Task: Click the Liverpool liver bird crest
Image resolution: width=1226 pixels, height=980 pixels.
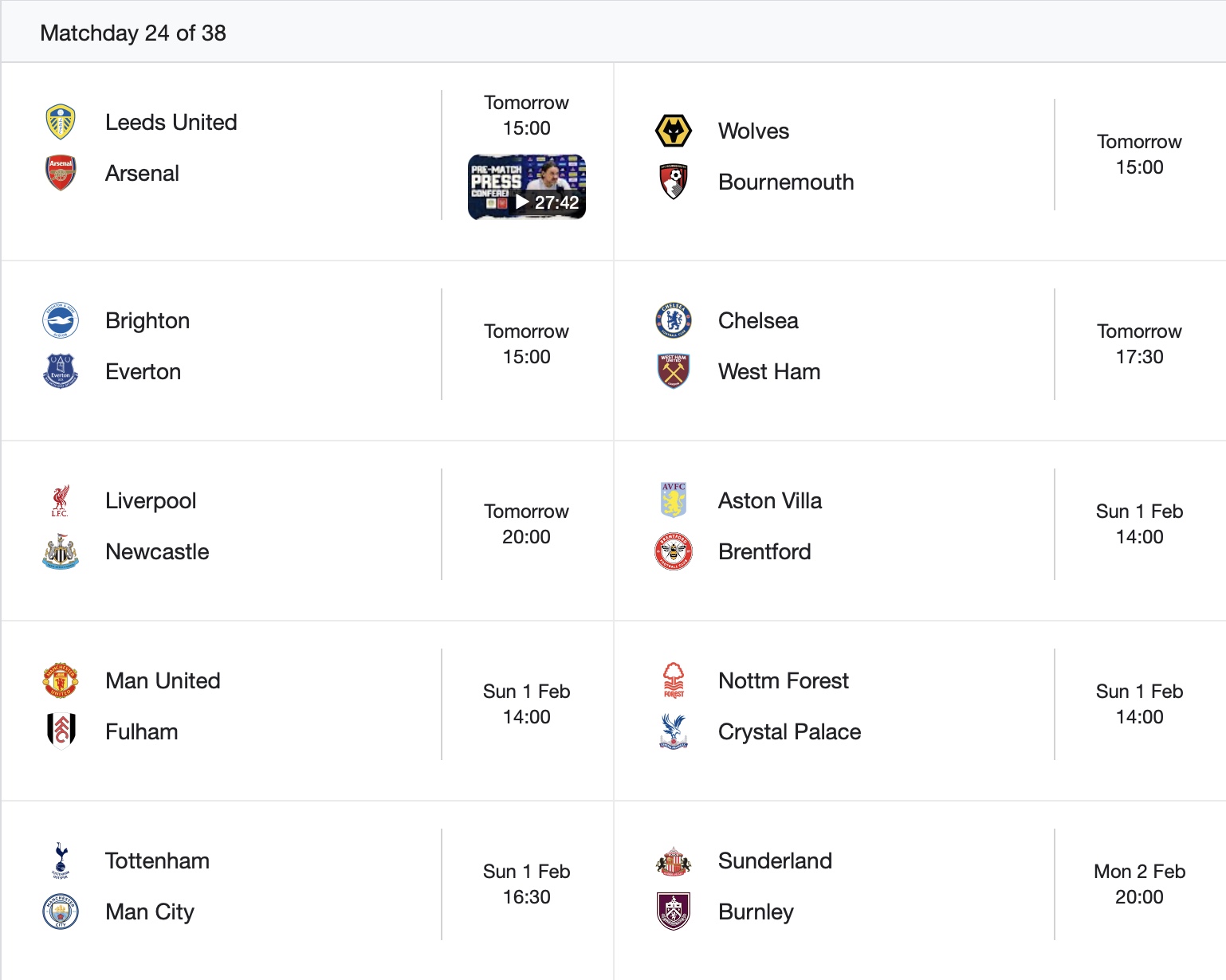Action: click(61, 500)
